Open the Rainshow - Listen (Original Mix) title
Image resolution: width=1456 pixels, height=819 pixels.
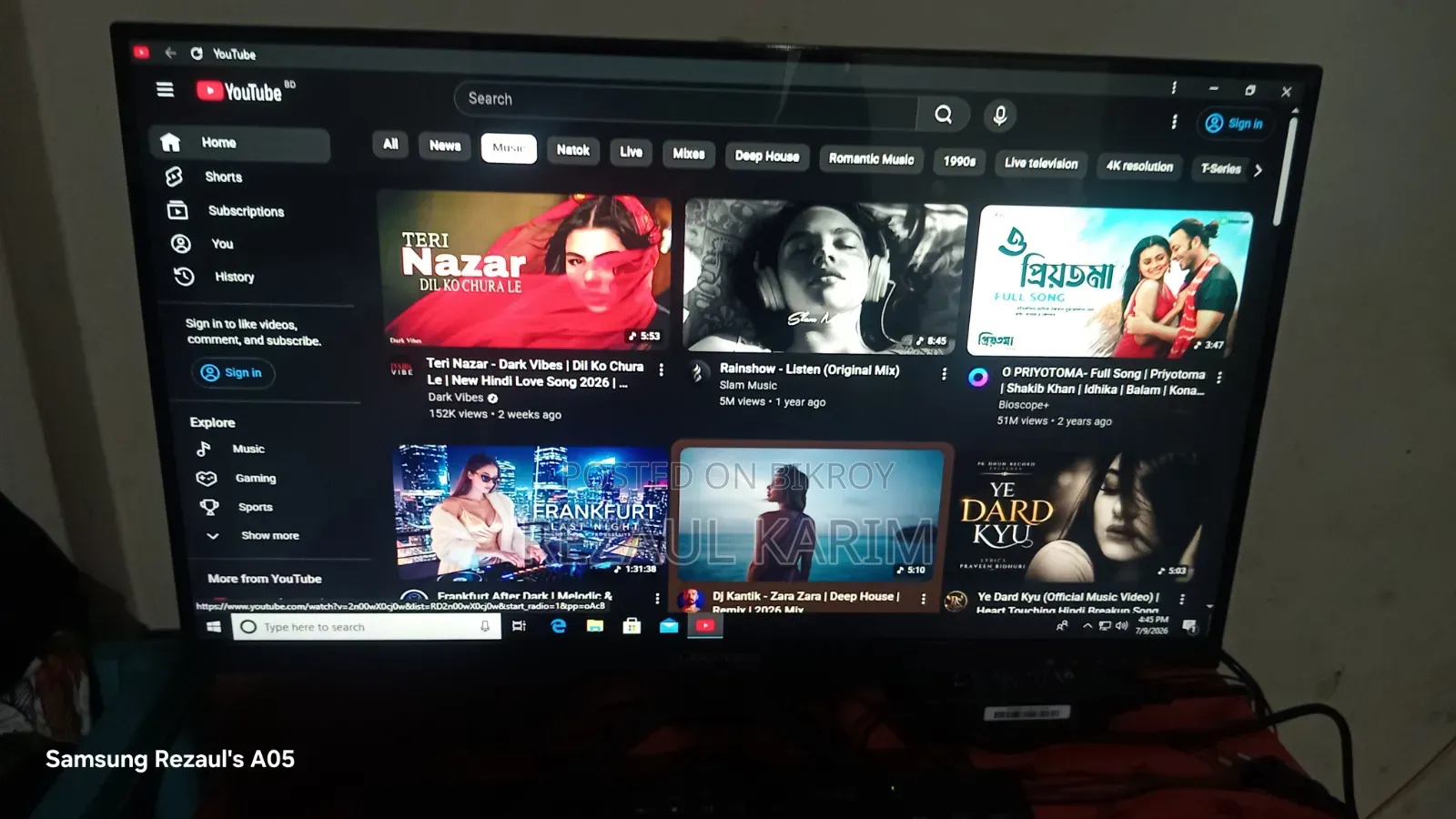[x=809, y=369]
